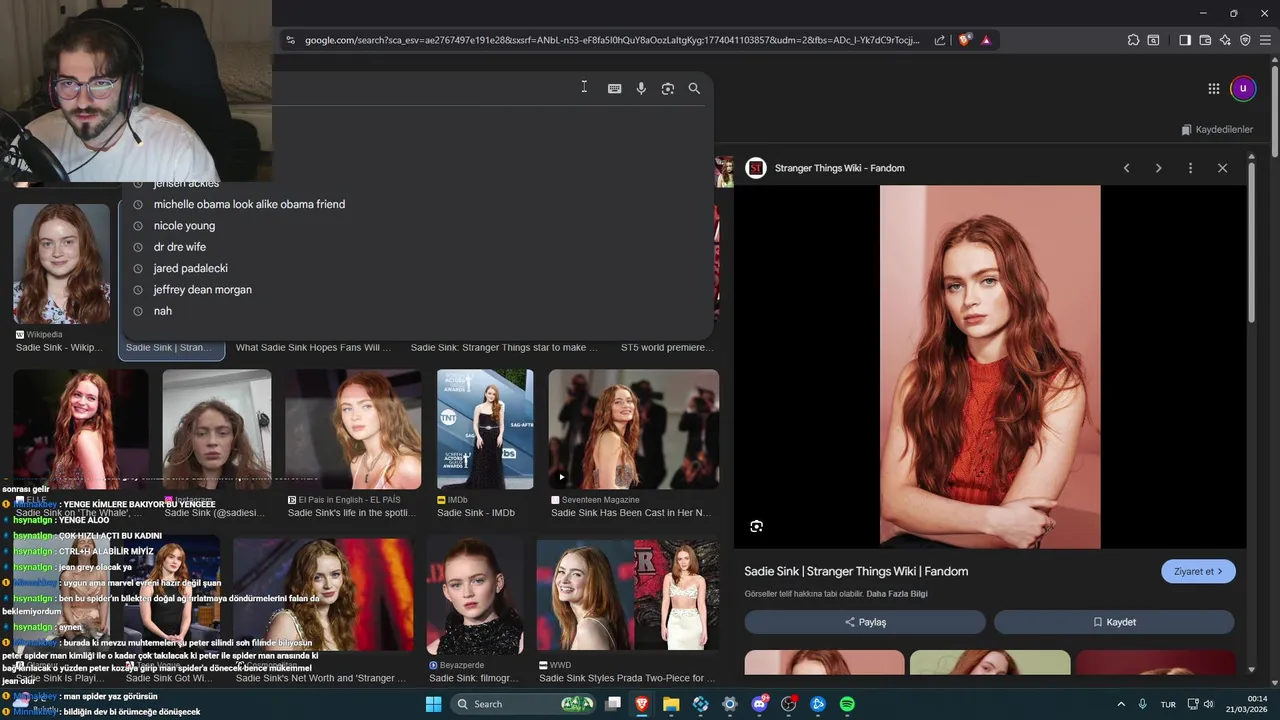Select suggestion 'nicole young'

coord(184,226)
